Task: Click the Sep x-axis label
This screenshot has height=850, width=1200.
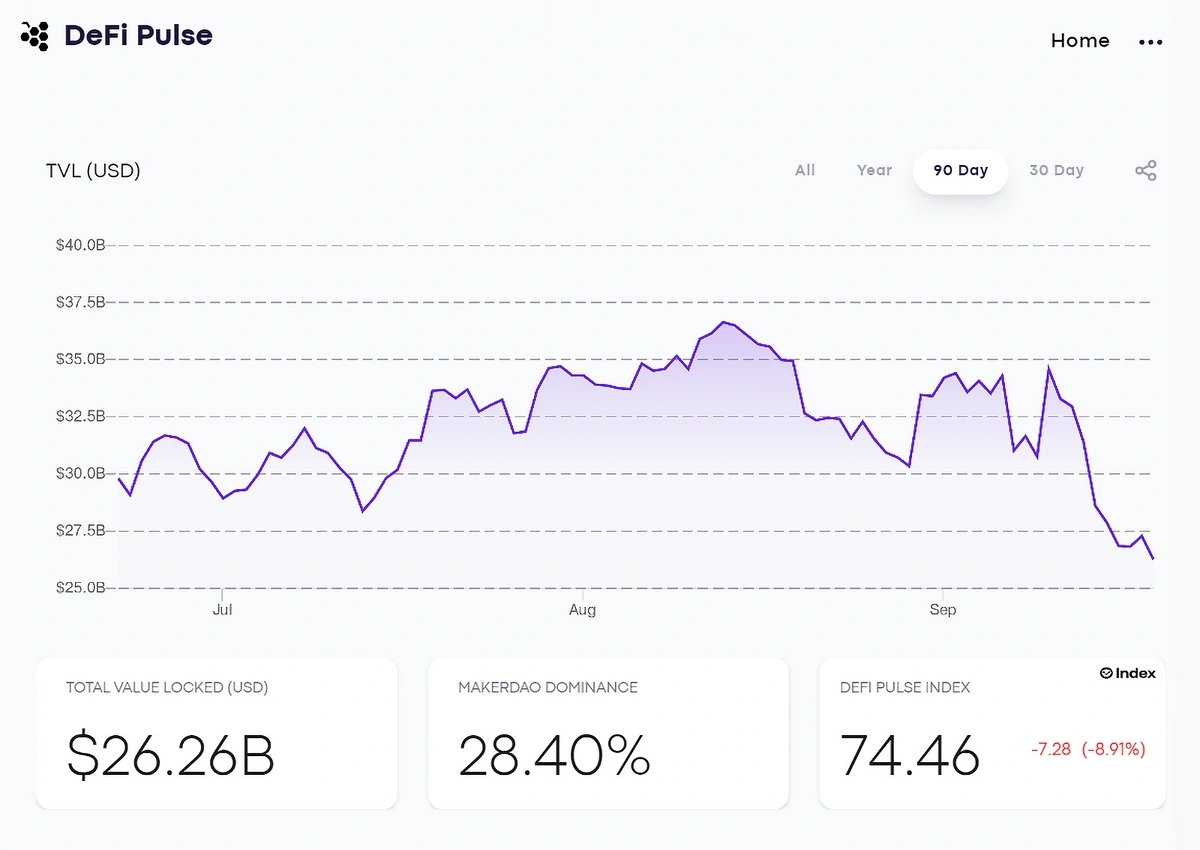Action: [942, 609]
